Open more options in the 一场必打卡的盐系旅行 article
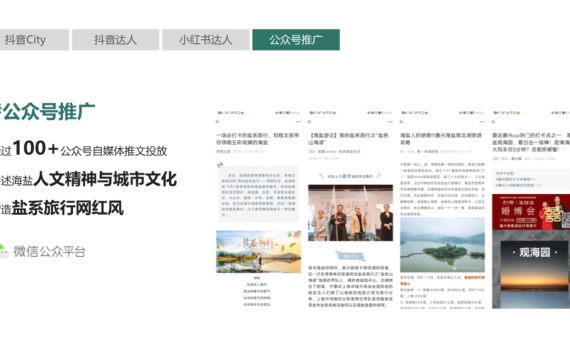This screenshot has height=360, width=570. coord(298,122)
